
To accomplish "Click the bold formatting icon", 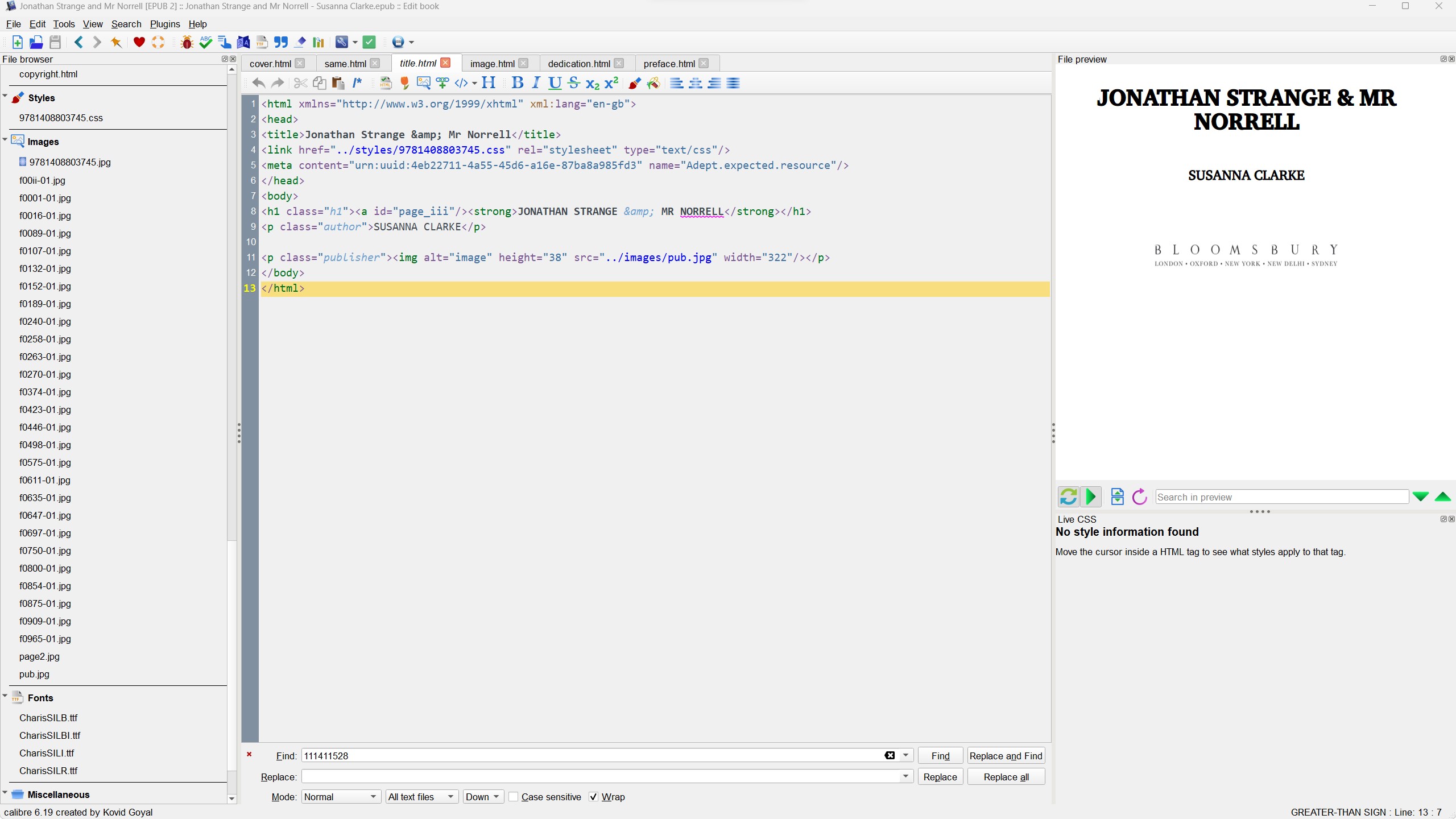I will [x=517, y=83].
